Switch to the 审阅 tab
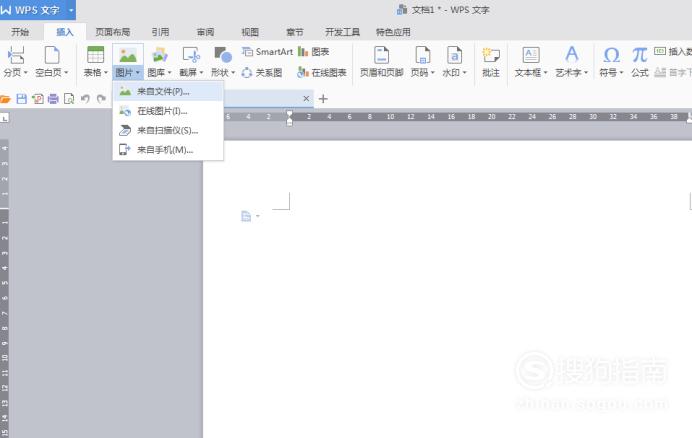Screen dimensions: 692x438 [x=205, y=32]
